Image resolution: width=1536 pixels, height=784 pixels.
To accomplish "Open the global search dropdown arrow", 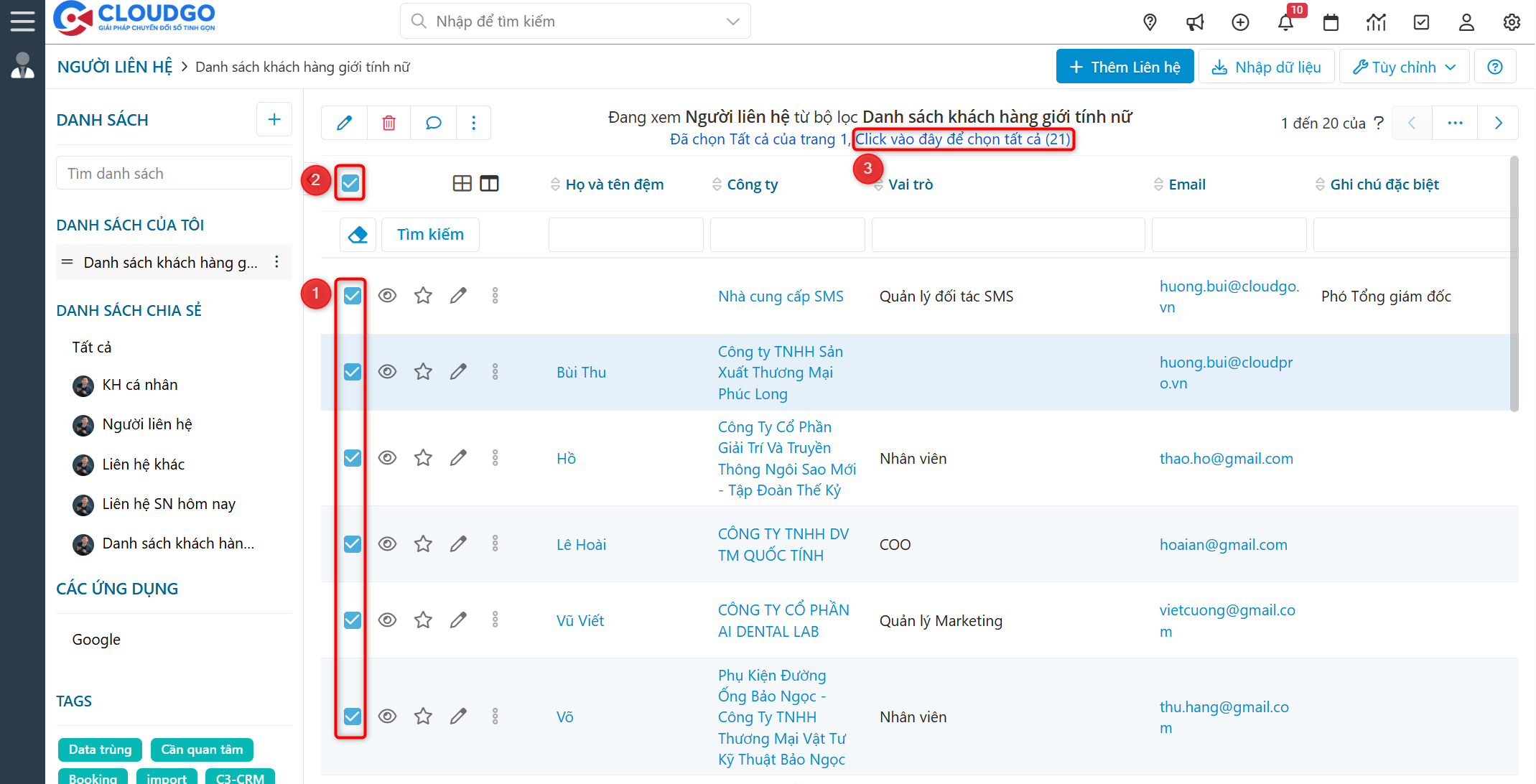I will click(732, 22).
